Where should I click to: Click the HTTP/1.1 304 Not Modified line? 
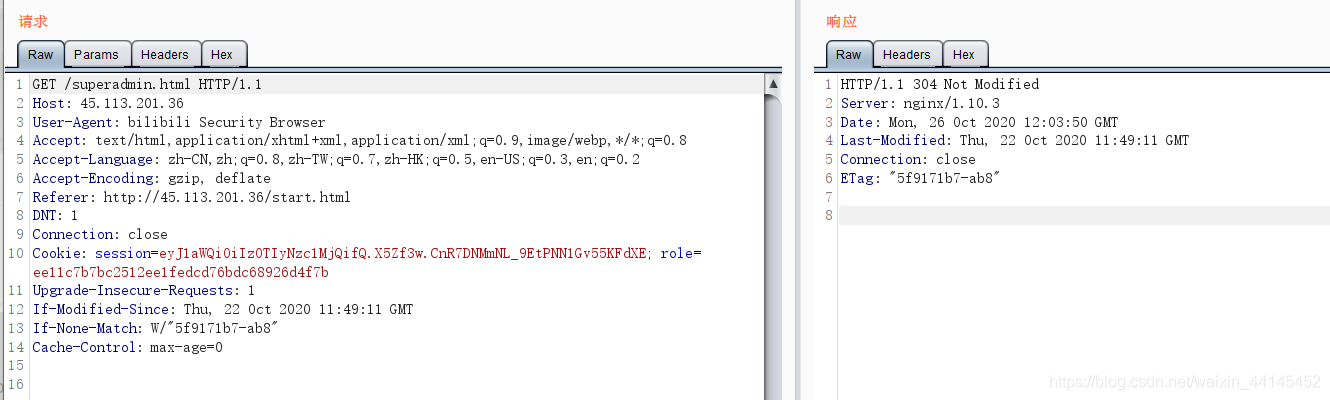[x=939, y=84]
